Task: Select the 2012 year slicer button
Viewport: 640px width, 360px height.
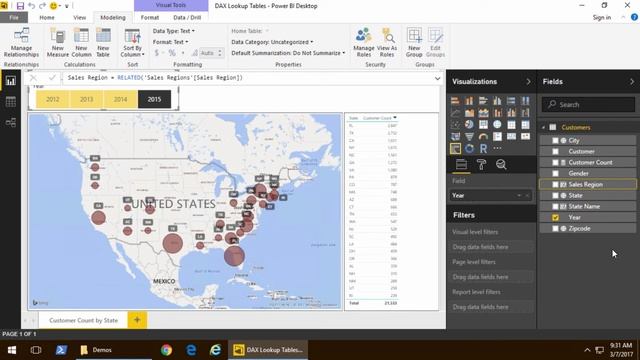Action: coord(53,99)
